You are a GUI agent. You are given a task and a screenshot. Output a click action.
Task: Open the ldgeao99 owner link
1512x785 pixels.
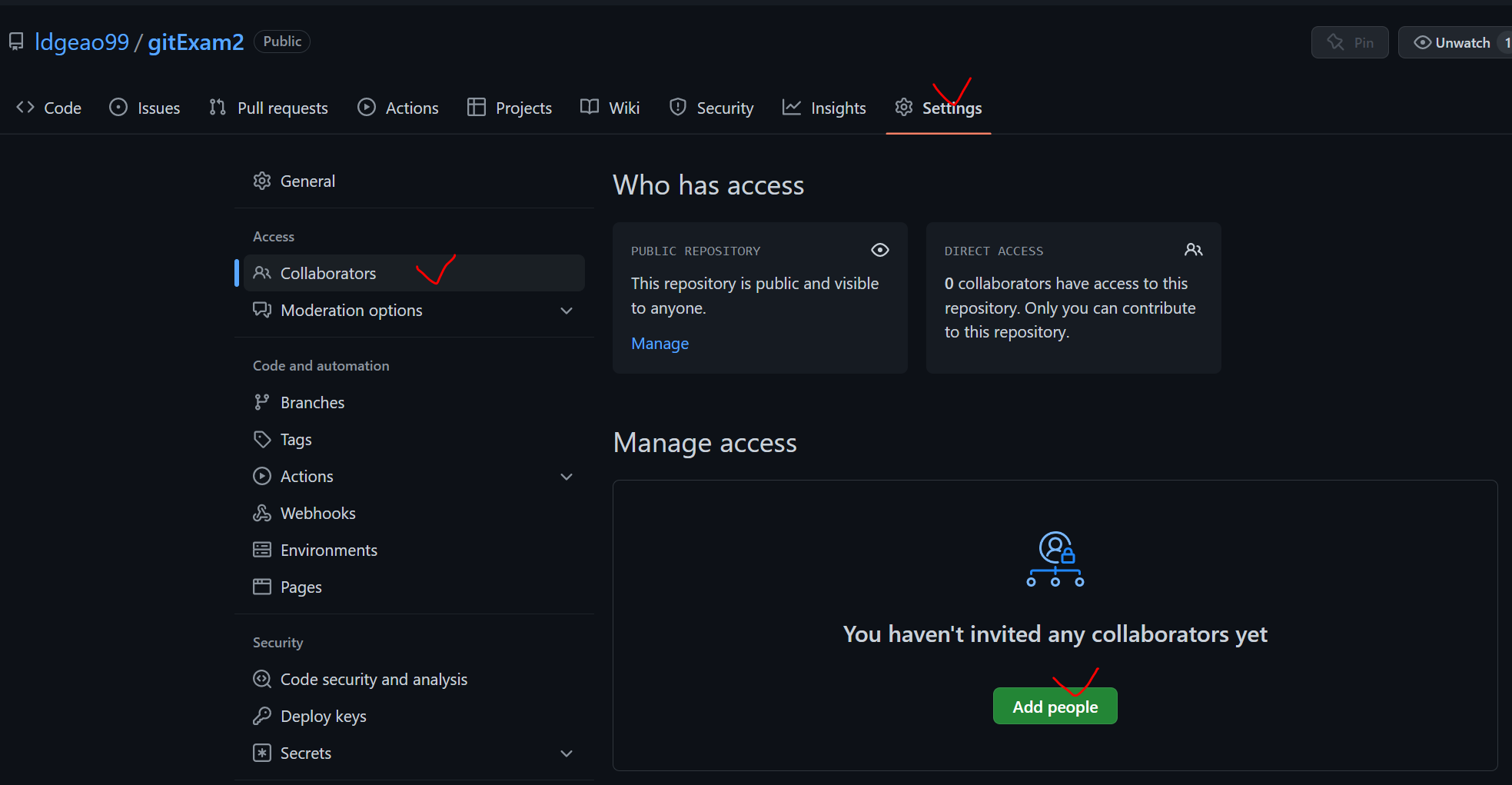pyautogui.click(x=82, y=42)
